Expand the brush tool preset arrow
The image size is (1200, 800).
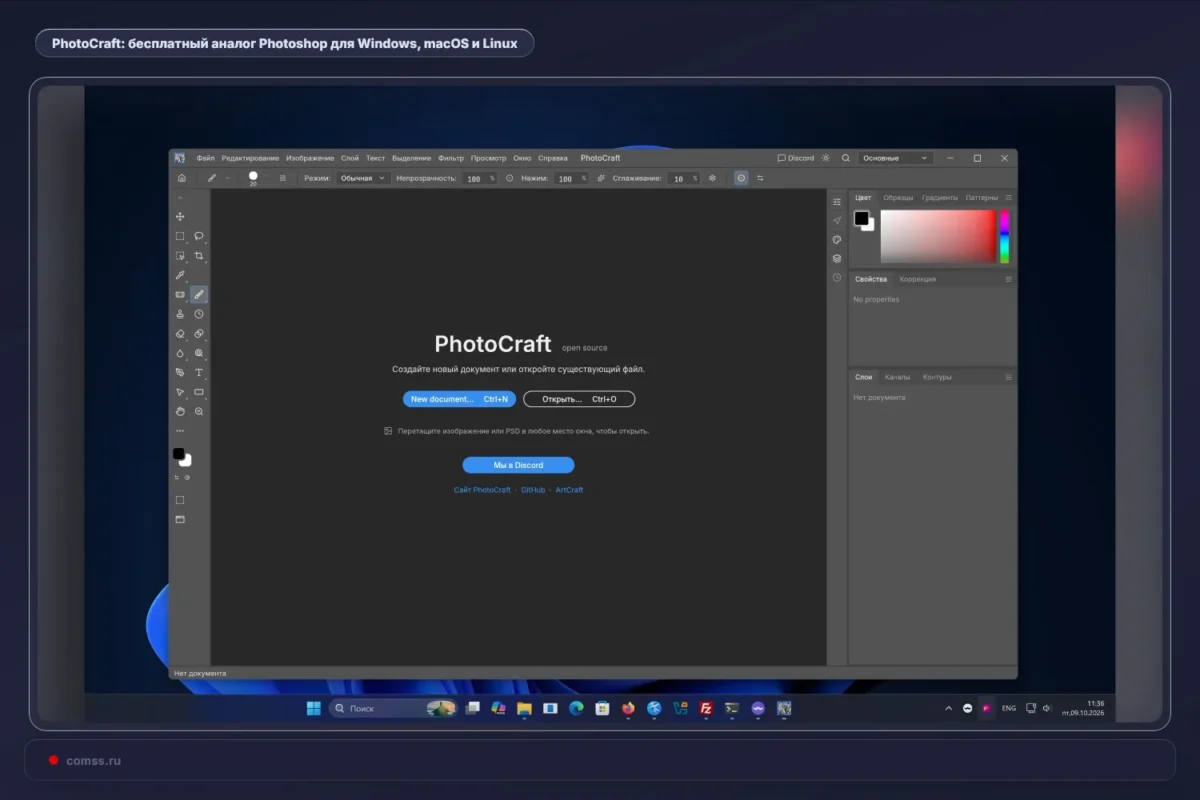(x=227, y=178)
